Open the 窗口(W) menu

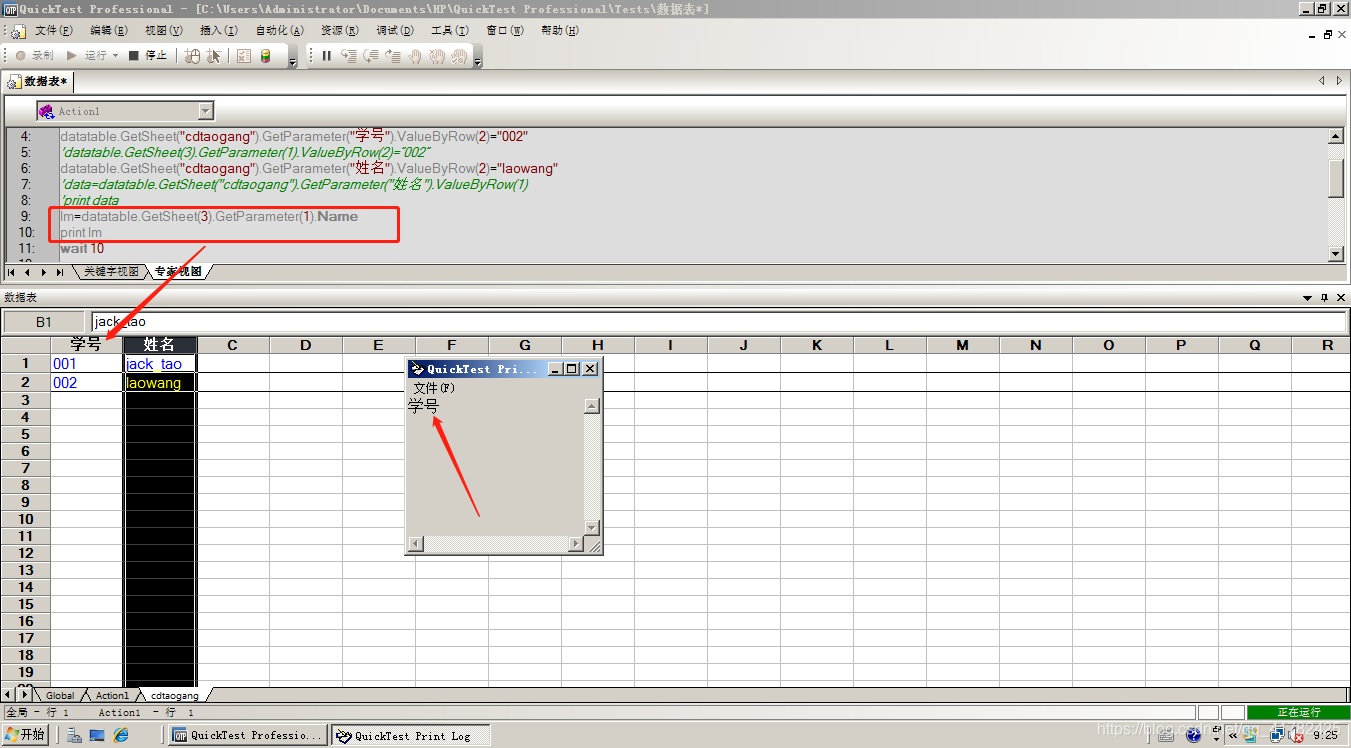point(505,31)
